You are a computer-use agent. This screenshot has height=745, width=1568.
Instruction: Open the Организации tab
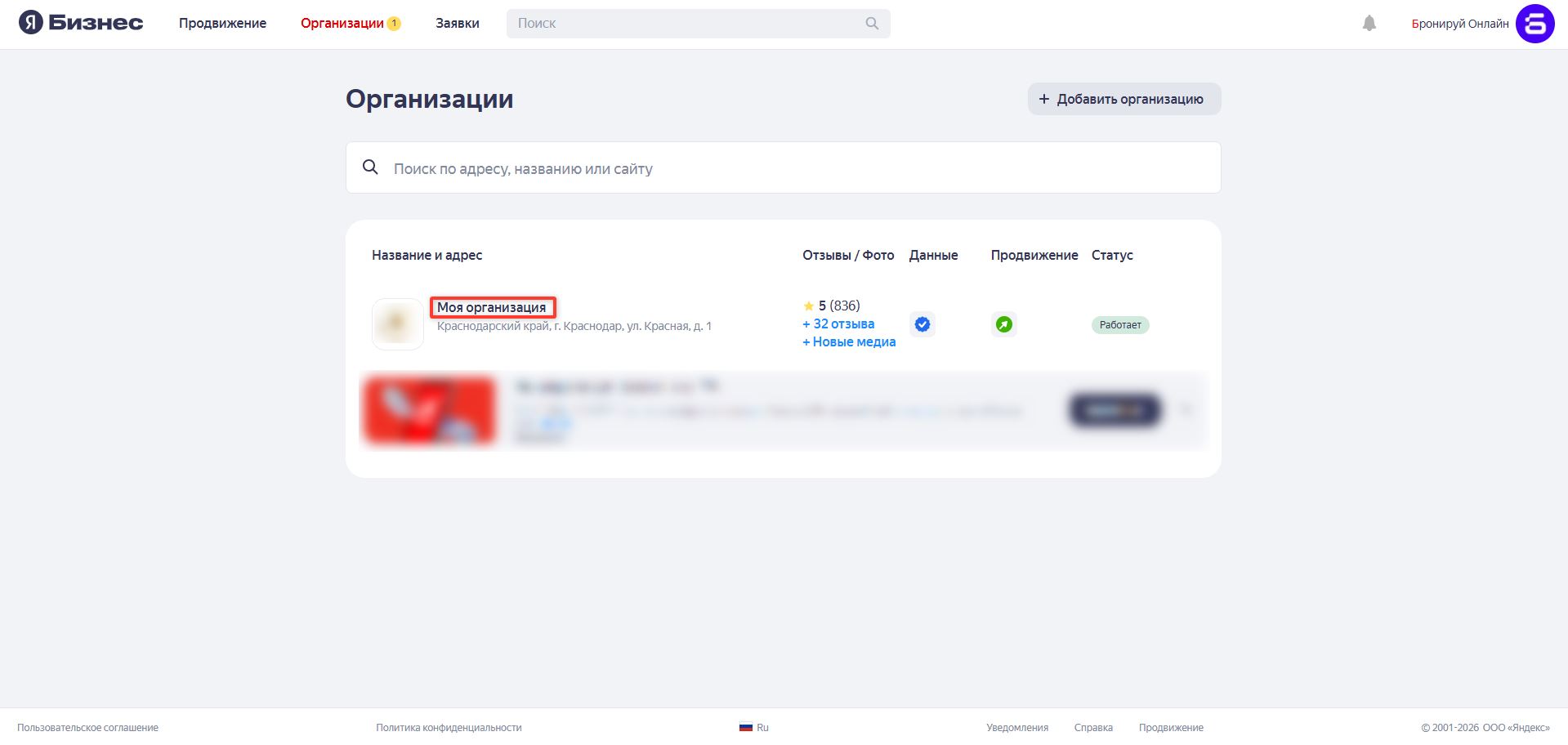[x=342, y=24]
